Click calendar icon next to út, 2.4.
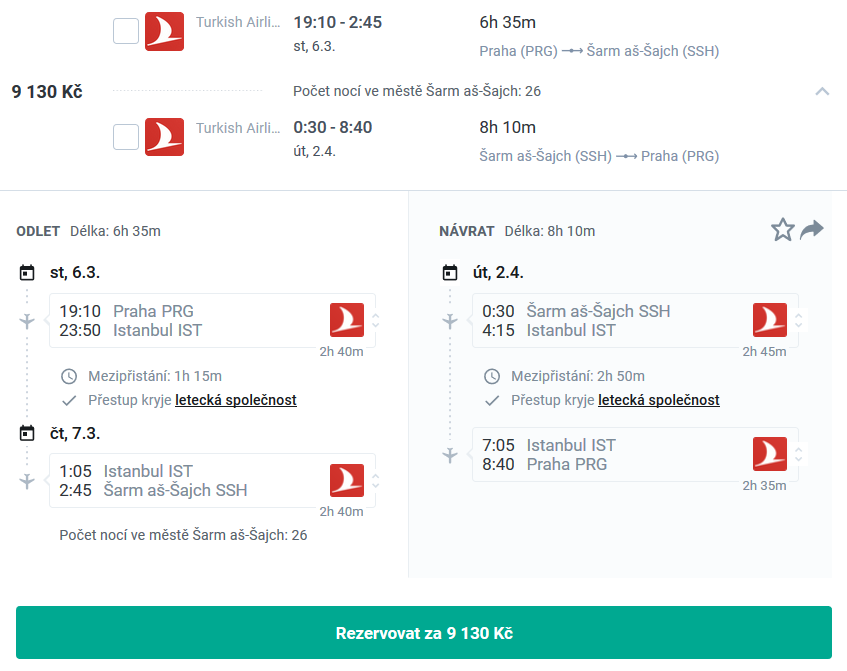This screenshot has width=847, height=671. click(x=450, y=273)
